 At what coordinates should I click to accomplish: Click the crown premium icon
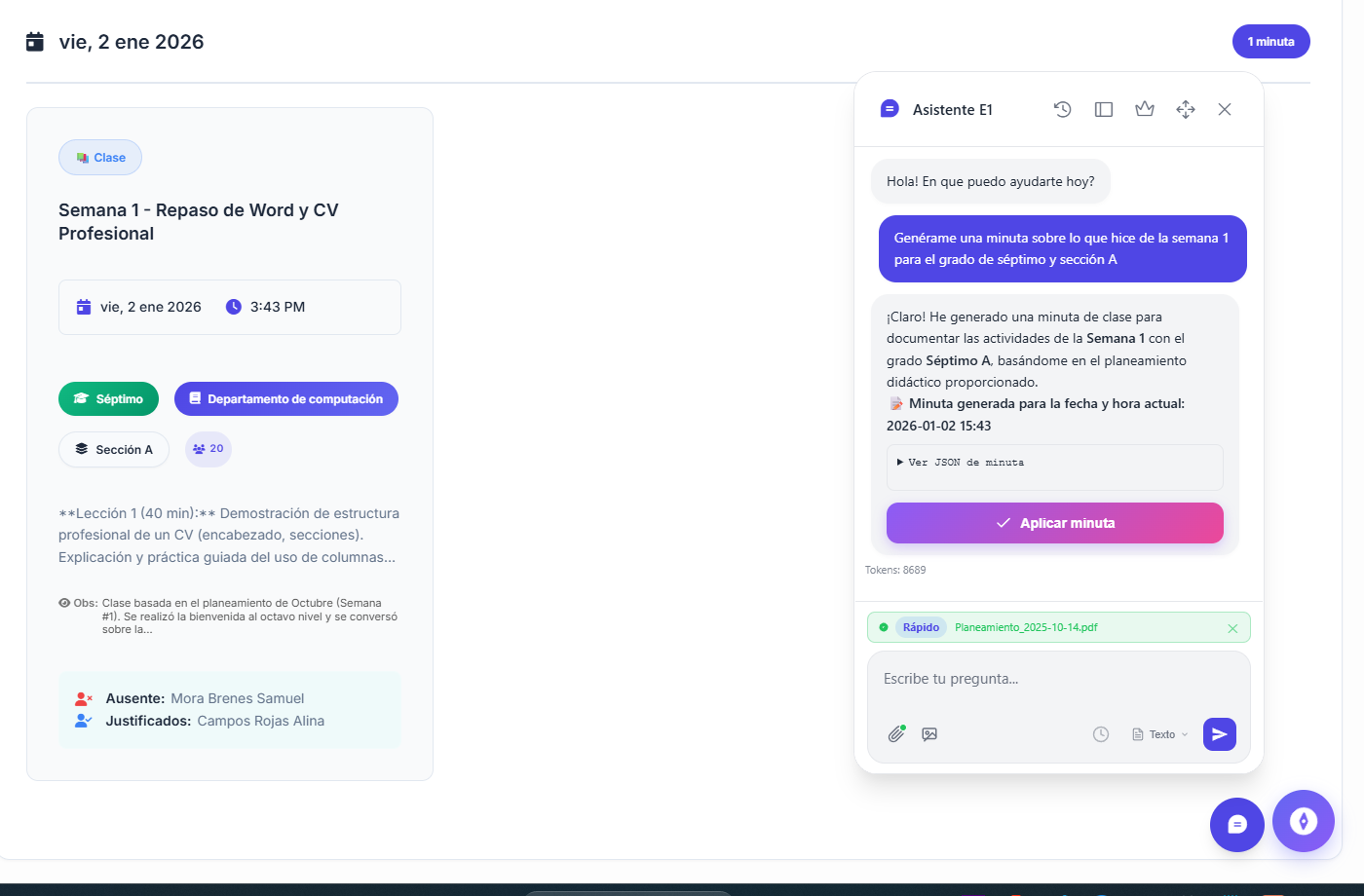pos(1145,109)
